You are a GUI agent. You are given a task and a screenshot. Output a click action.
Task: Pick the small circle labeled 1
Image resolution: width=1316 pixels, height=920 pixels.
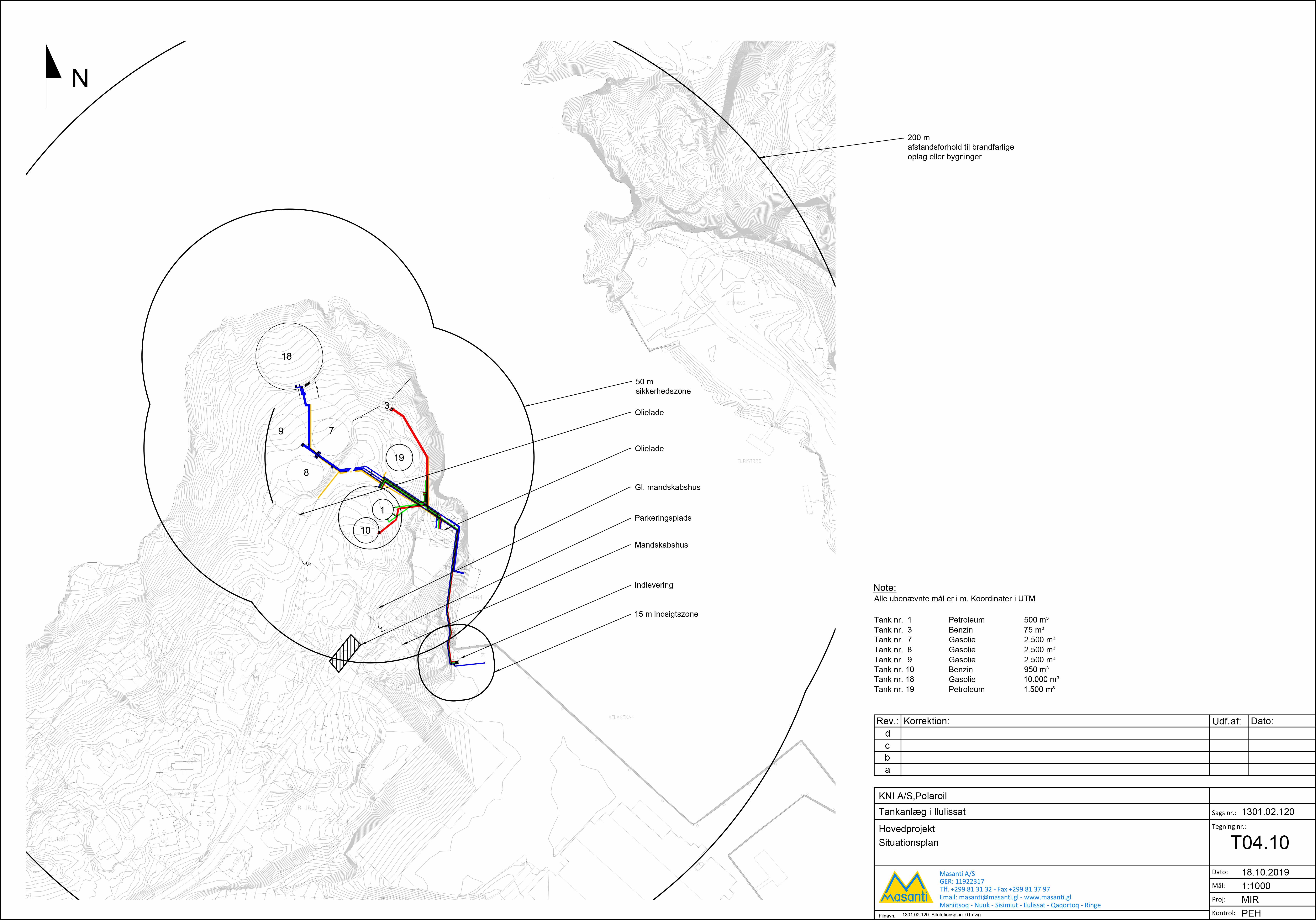click(x=383, y=510)
